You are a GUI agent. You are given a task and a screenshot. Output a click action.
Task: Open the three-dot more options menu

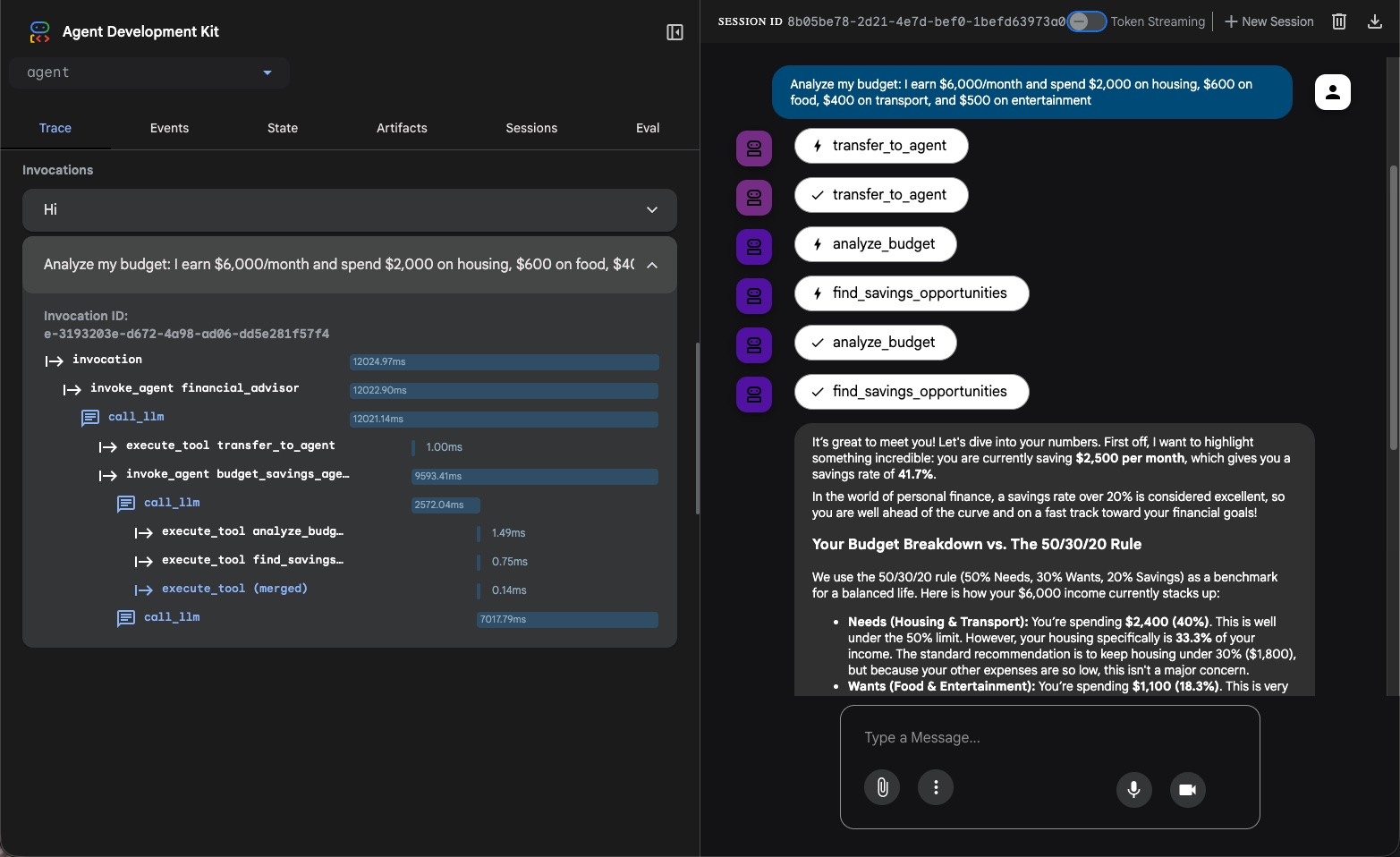pos(936,788)
